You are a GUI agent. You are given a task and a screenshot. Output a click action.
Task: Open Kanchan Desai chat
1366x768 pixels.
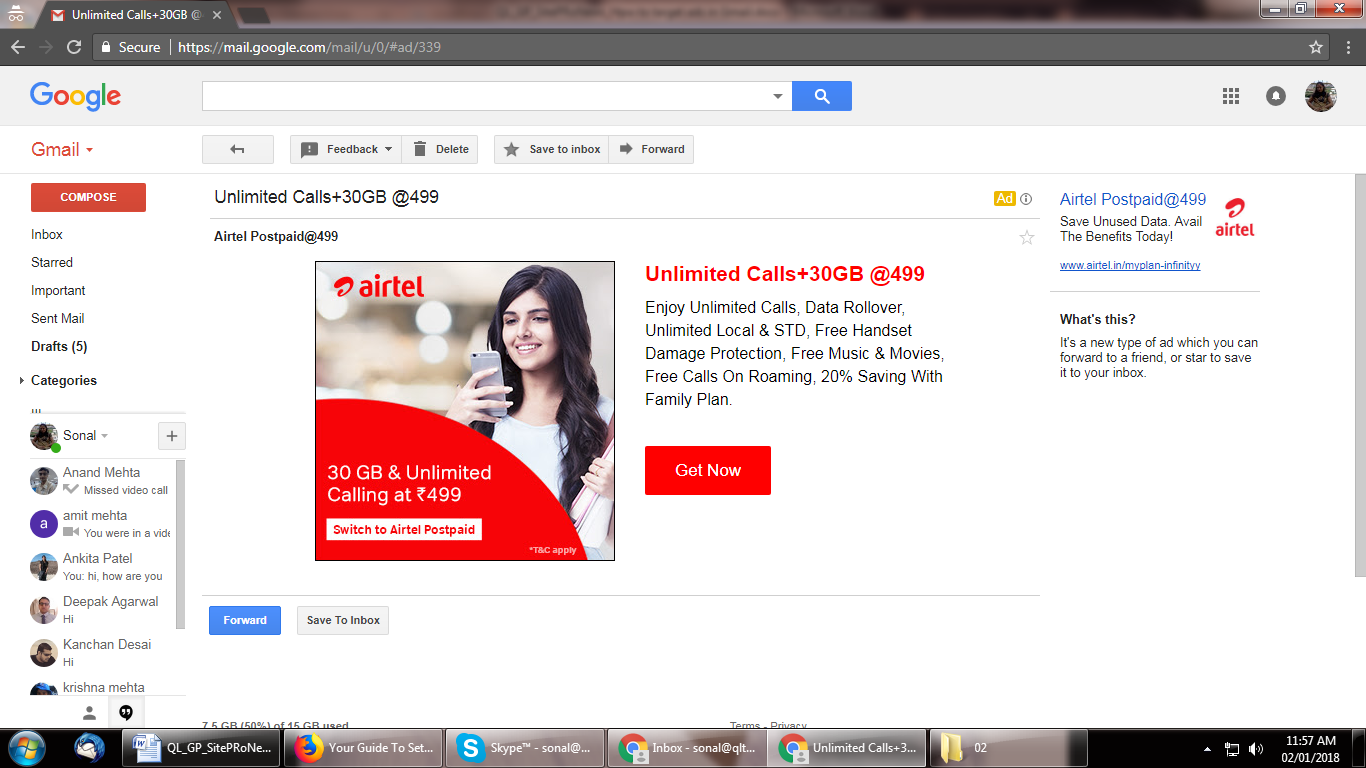pos(102,653)
